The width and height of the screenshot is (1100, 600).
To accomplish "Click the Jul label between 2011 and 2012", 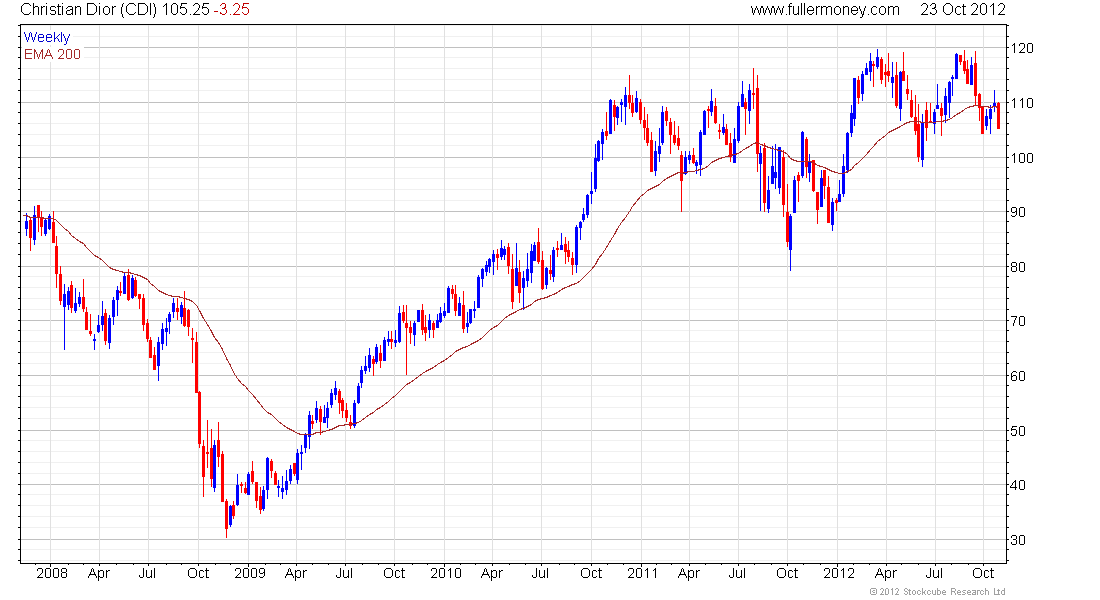I will (737, 573).
